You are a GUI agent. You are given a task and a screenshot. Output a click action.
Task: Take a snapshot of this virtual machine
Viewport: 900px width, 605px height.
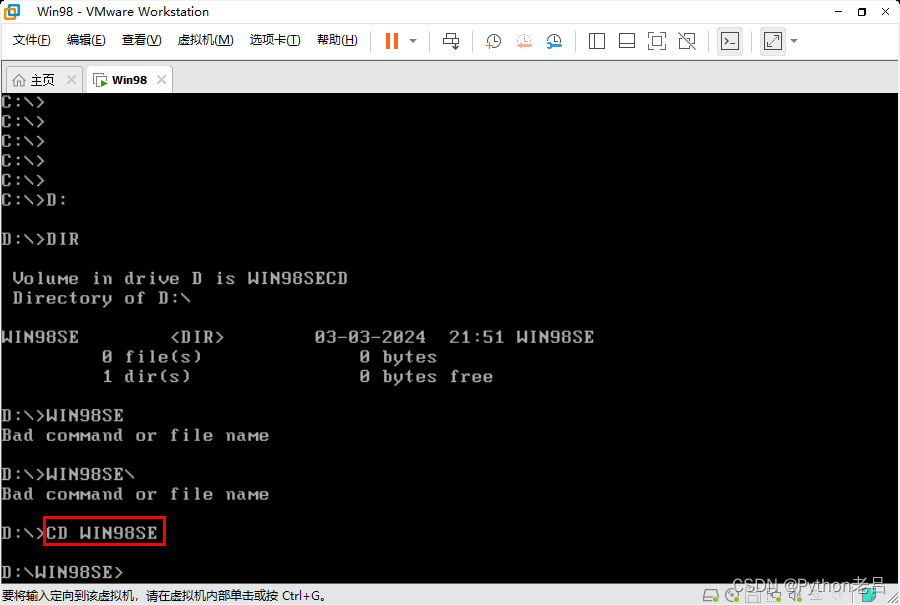[x=493, y=41]
